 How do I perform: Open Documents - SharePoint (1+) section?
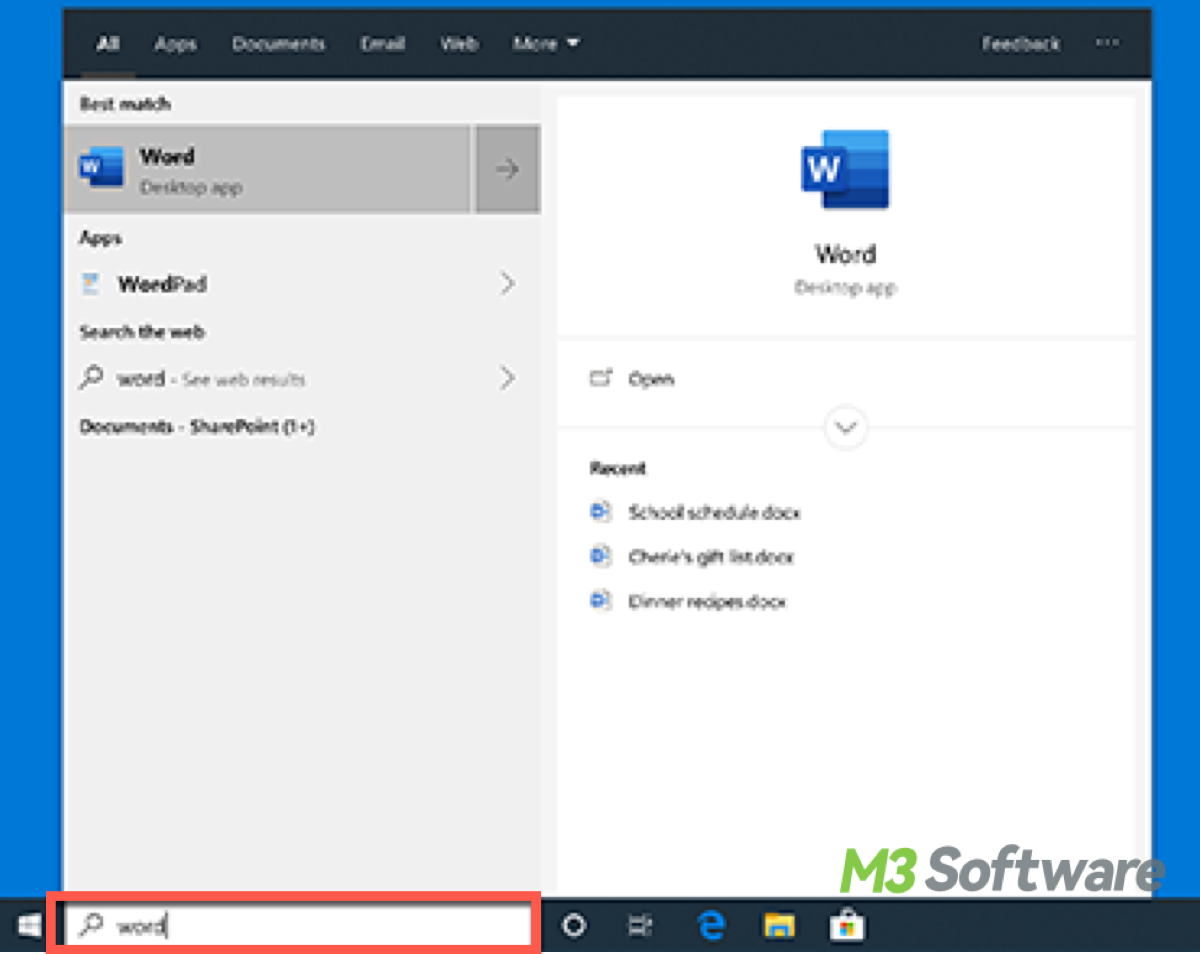pos(197,427)
